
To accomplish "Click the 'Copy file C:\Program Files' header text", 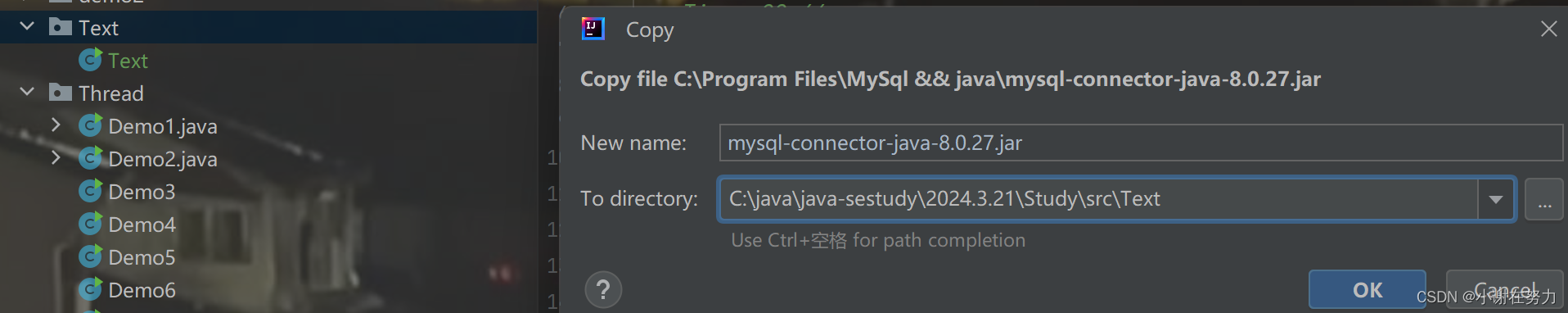I will click(x=950, y=79).
